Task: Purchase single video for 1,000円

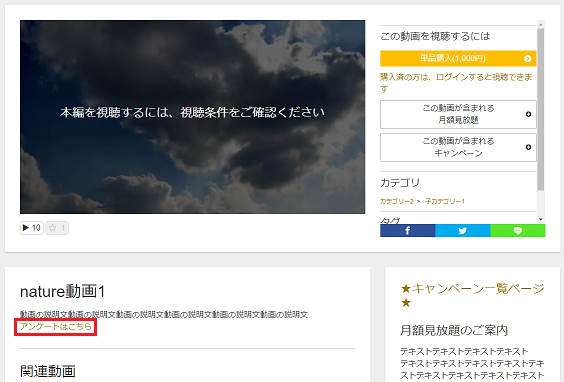Action: (458, 58)
